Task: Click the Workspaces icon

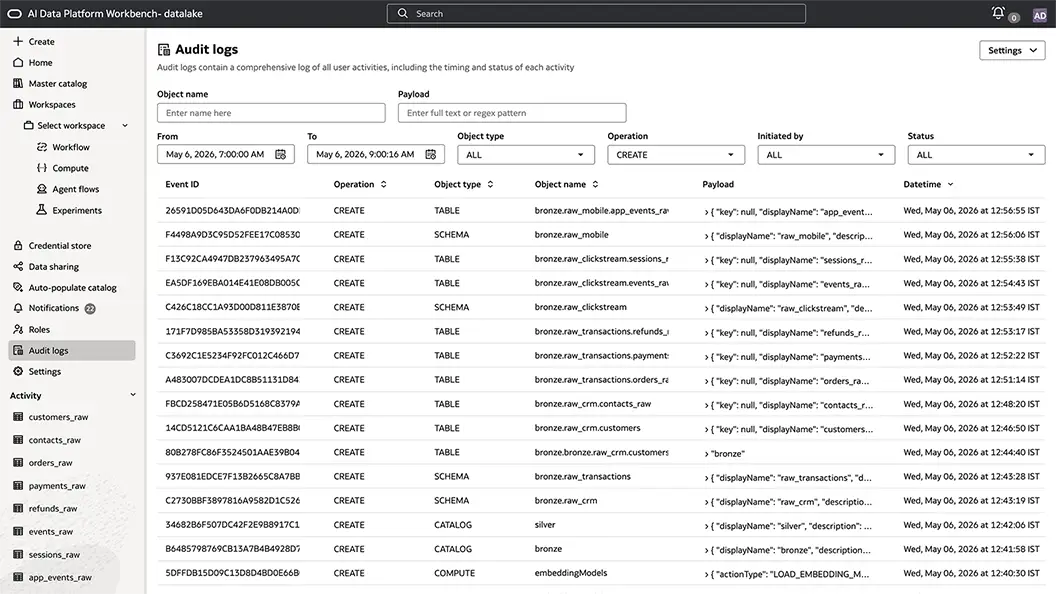Action: point(18,104)
